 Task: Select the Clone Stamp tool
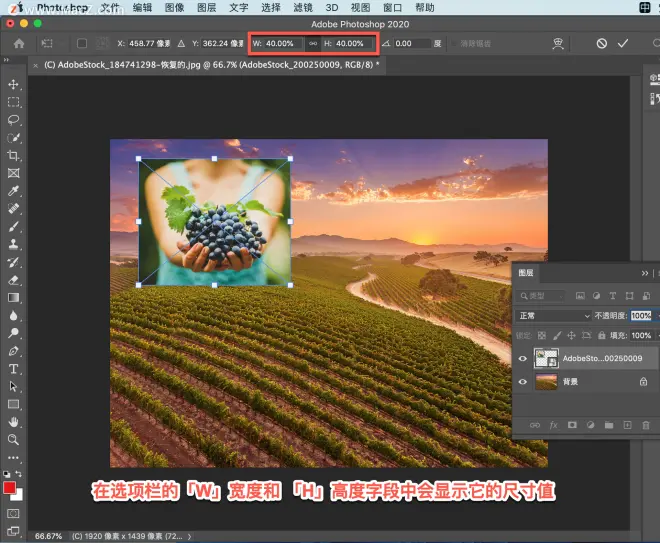13,244
